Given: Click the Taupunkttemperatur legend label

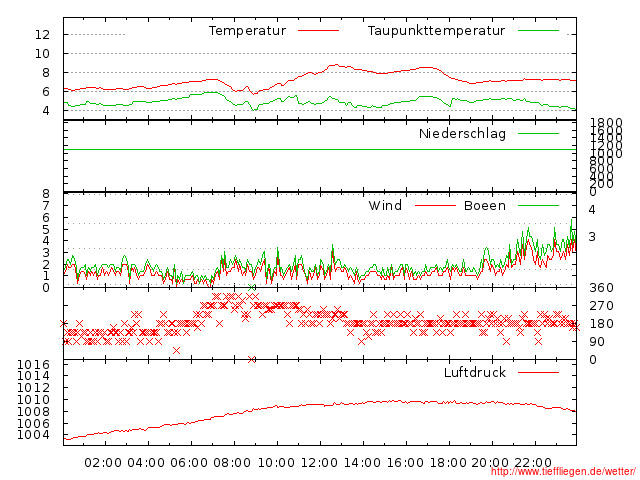Looking at the screenshot, I should [x=436, y=31].
